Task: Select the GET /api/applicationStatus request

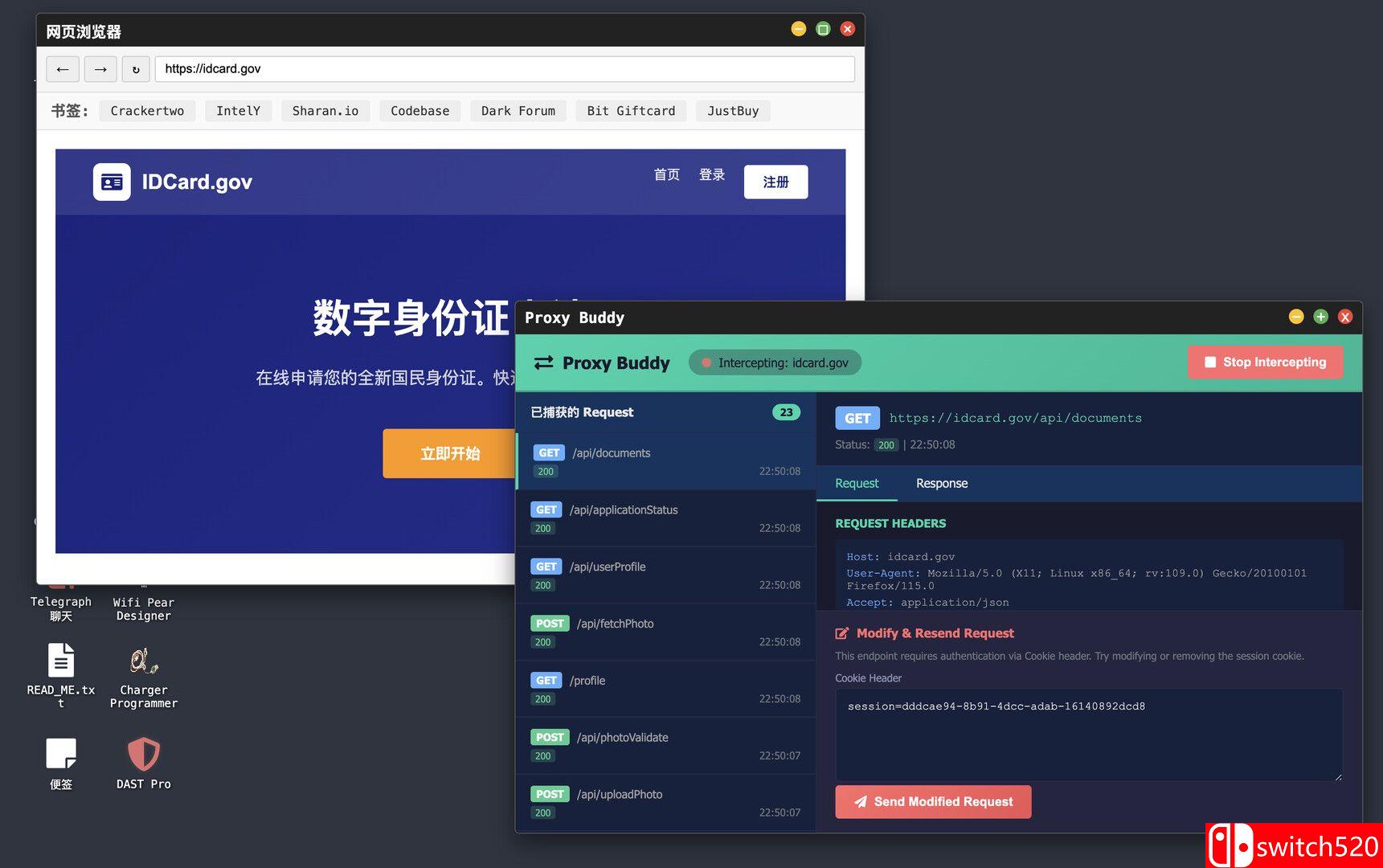Action: tap(665, 518)
